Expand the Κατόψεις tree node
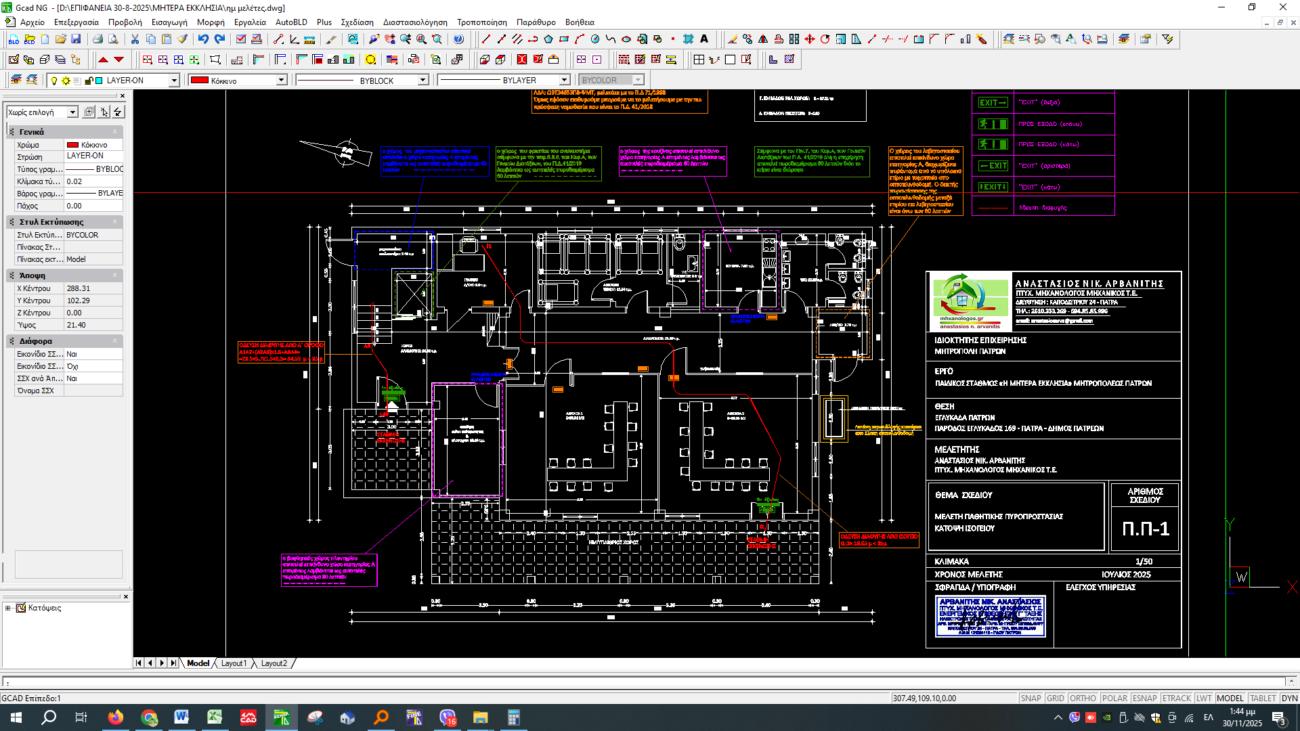 [8, 608]
